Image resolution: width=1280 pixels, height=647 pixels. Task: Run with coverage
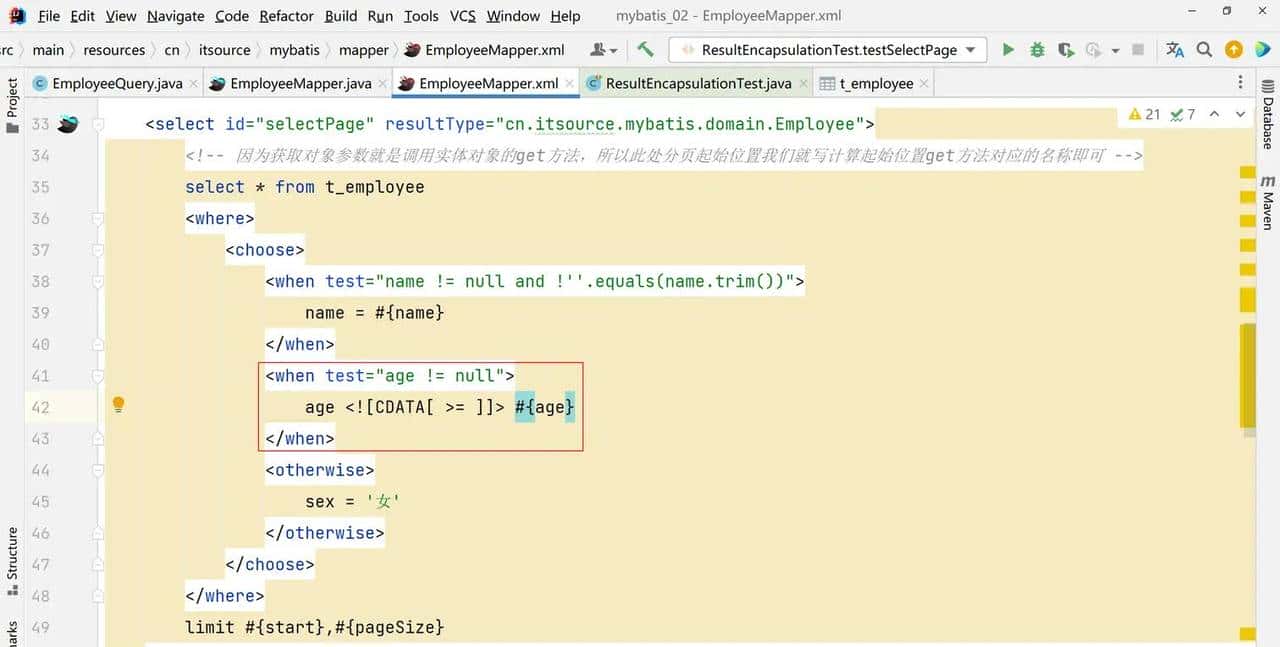pos(1066,50)
